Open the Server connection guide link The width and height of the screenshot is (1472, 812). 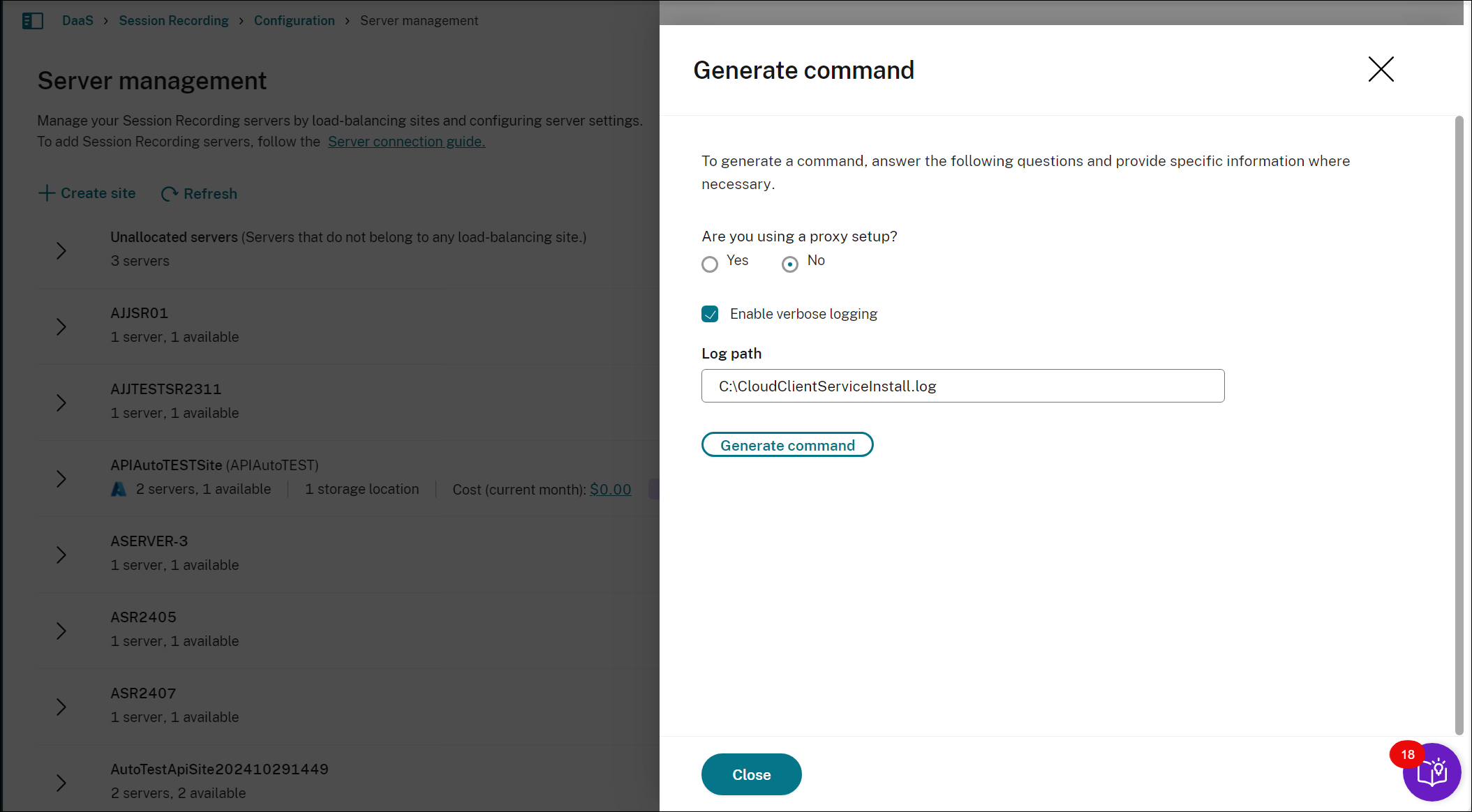point(406,142)
